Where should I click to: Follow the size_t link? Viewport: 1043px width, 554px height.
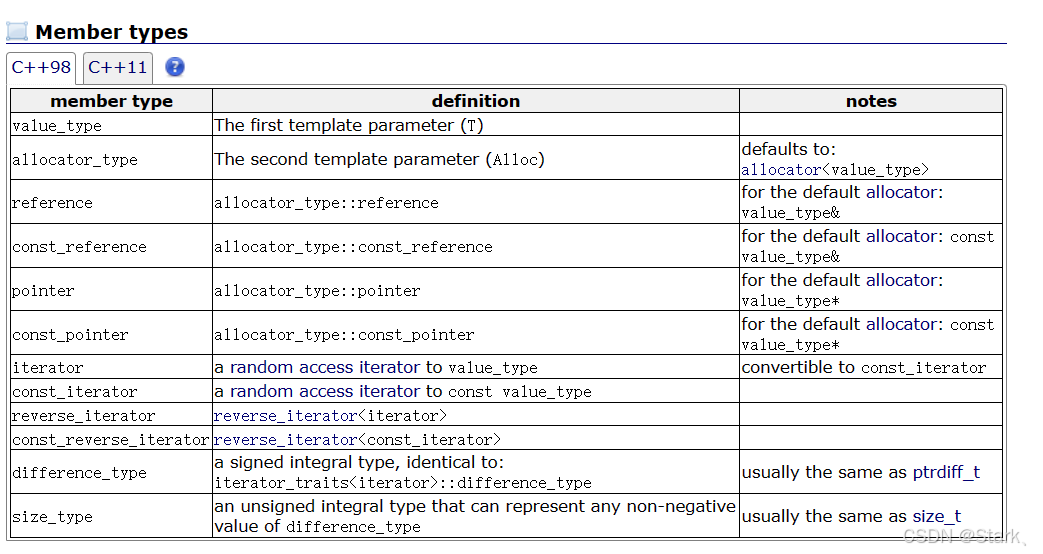point(937,516)
